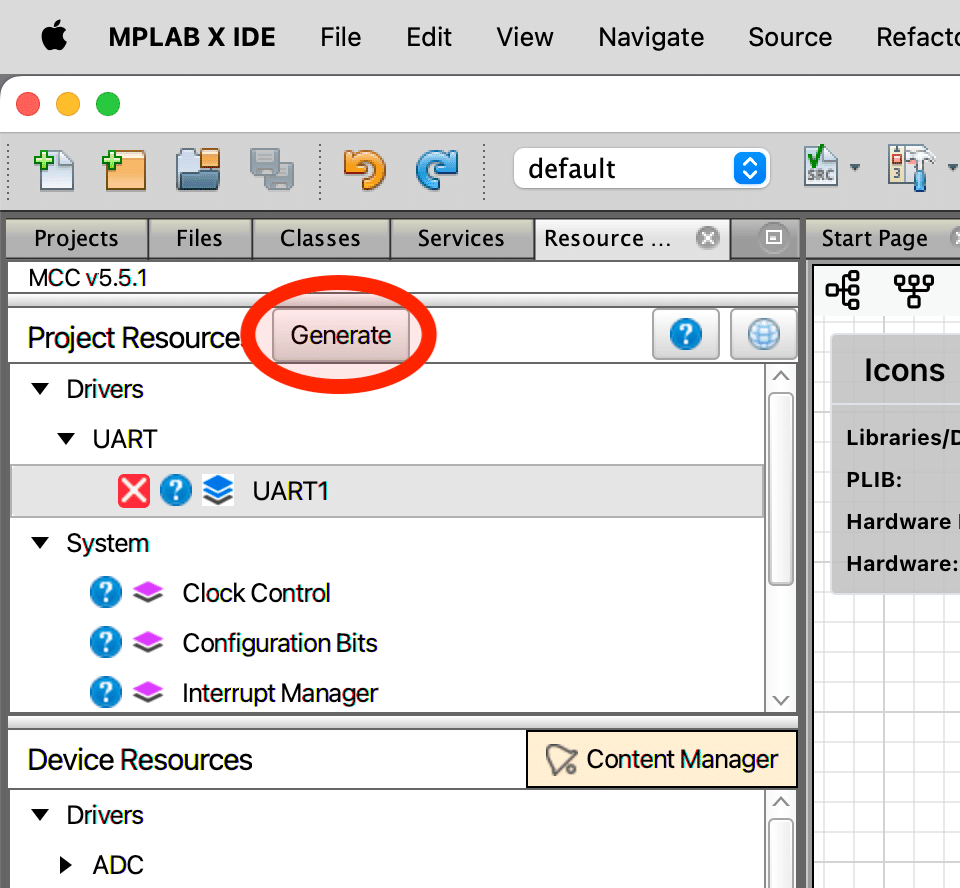Switch to the Projects tab

pos(77,238)
